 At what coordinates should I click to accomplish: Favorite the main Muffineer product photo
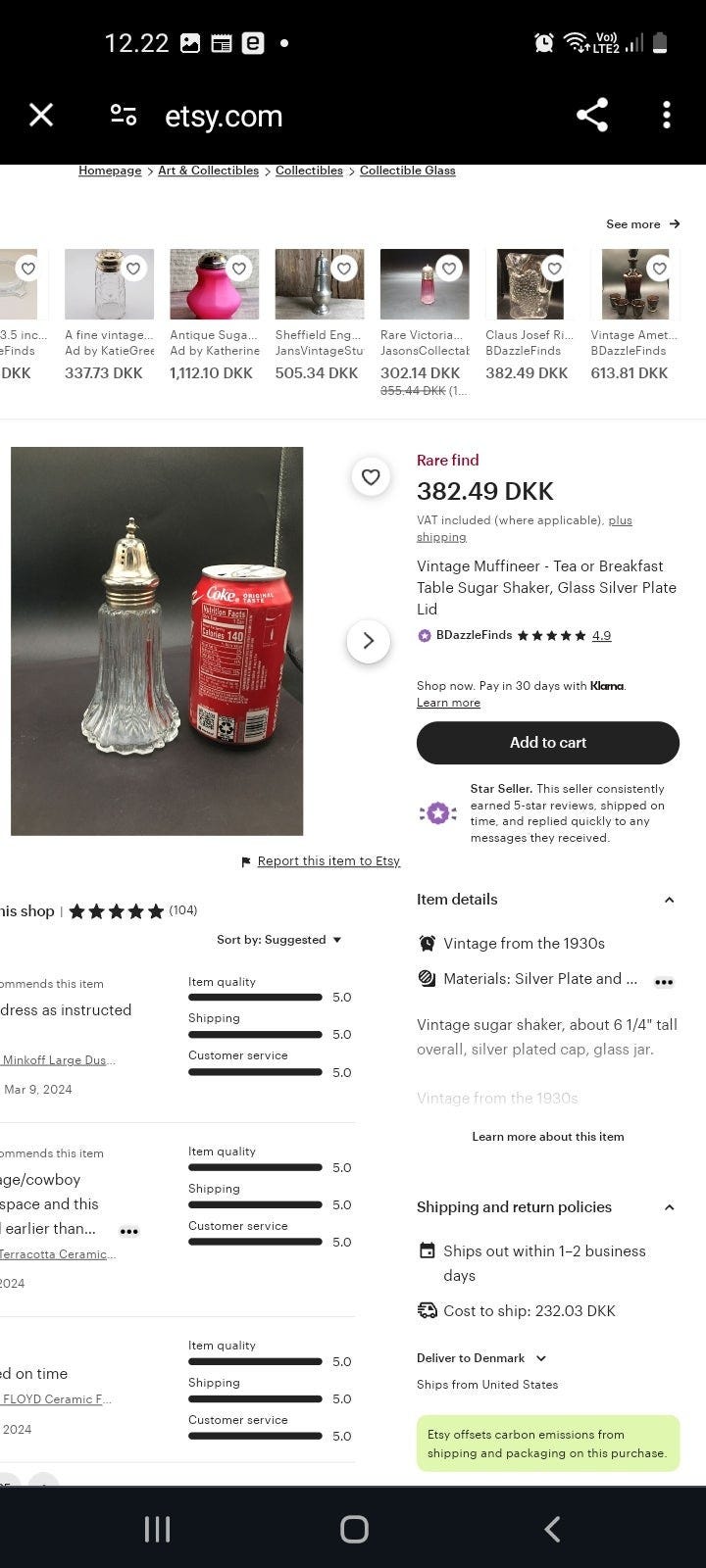(371, 477)
